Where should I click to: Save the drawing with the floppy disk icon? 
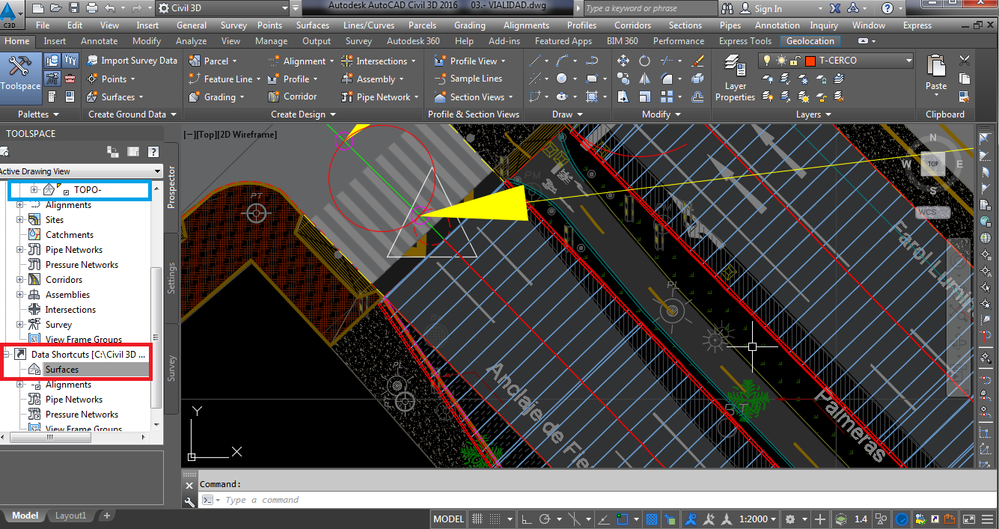(x=74, y=8)
